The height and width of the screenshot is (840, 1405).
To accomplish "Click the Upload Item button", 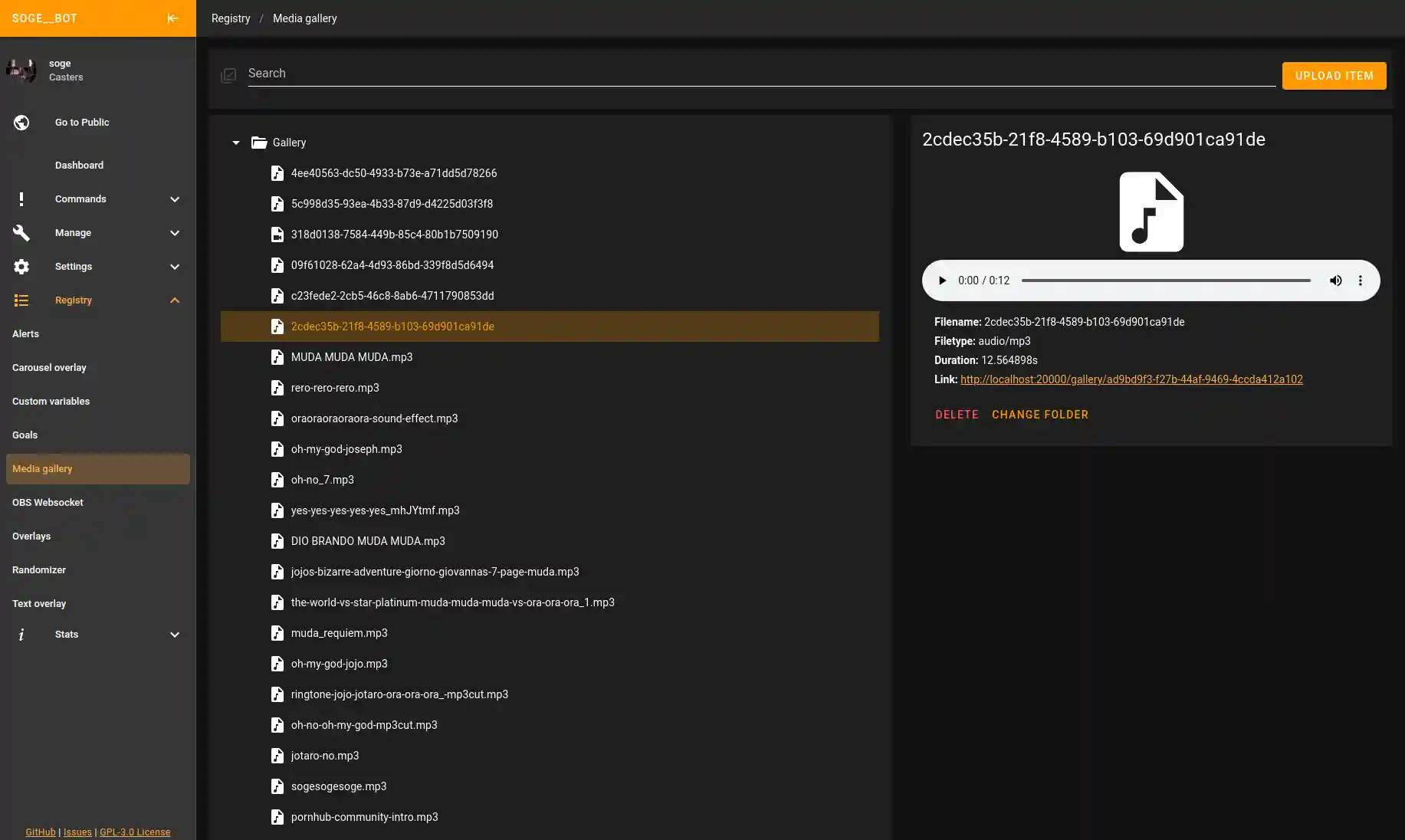I will click(1334, 76).
